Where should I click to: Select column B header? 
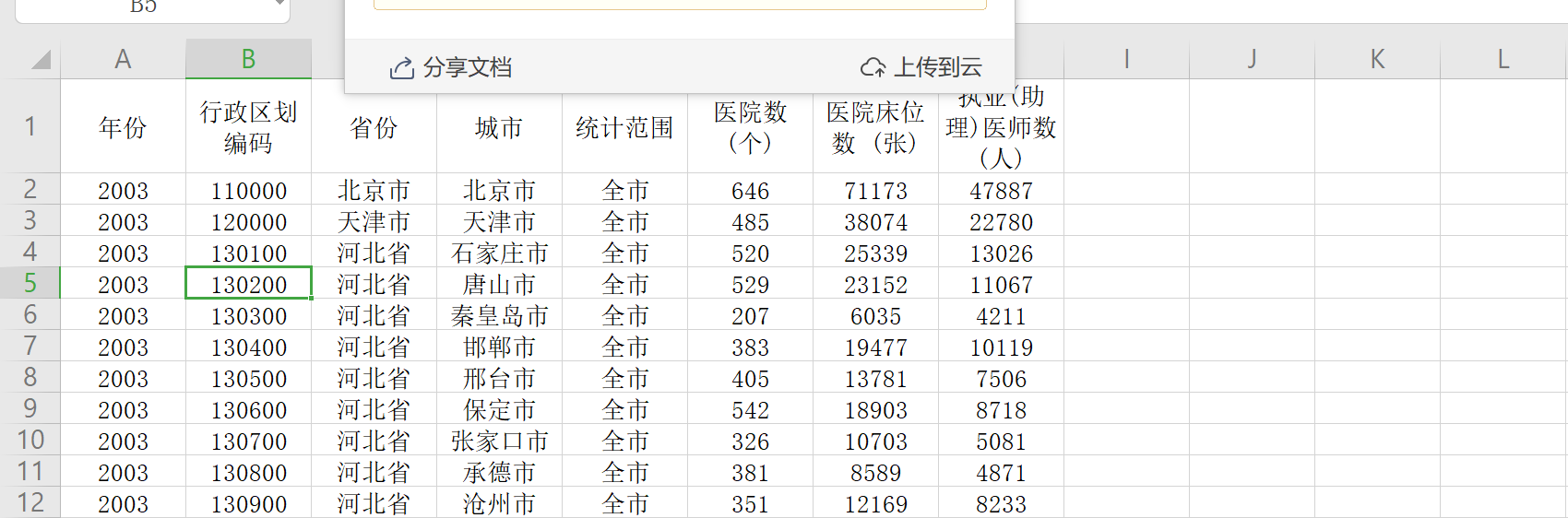pyautogui.click(x=248, y=60)
